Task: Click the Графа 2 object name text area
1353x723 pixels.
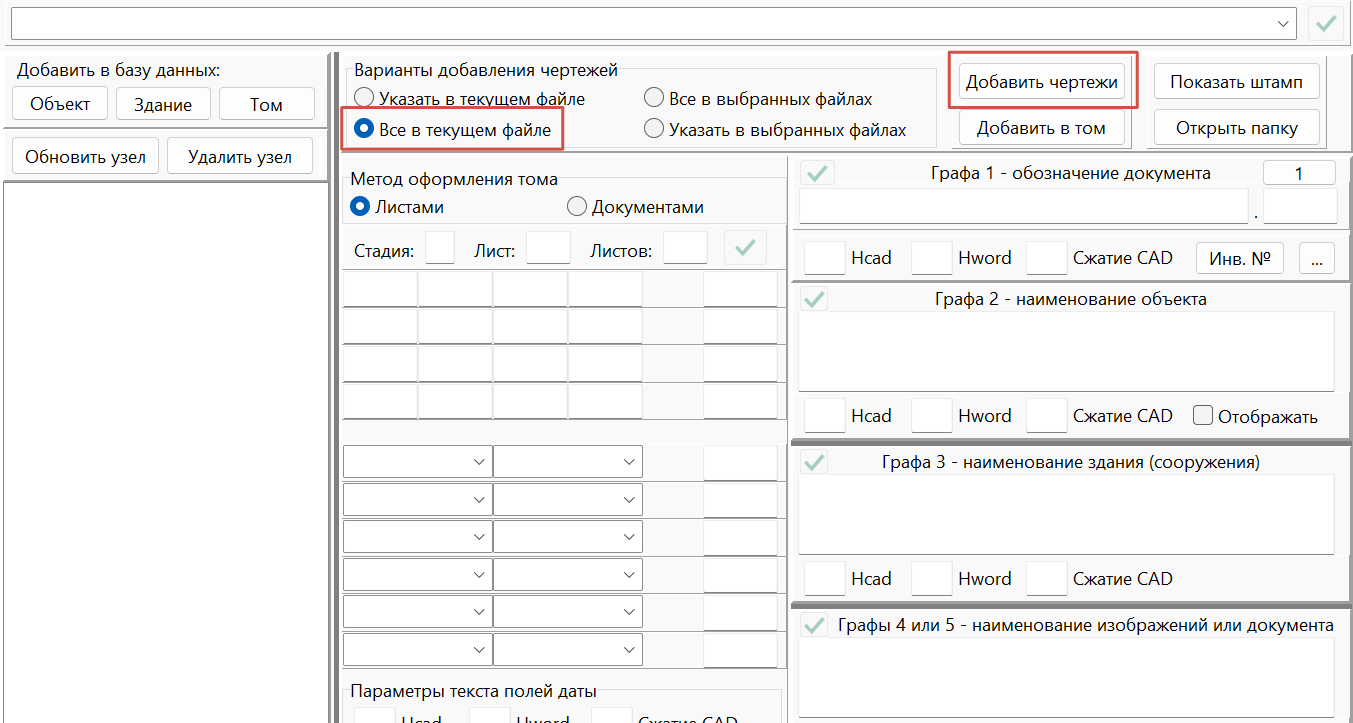Action: click(x=1067, y=352)
